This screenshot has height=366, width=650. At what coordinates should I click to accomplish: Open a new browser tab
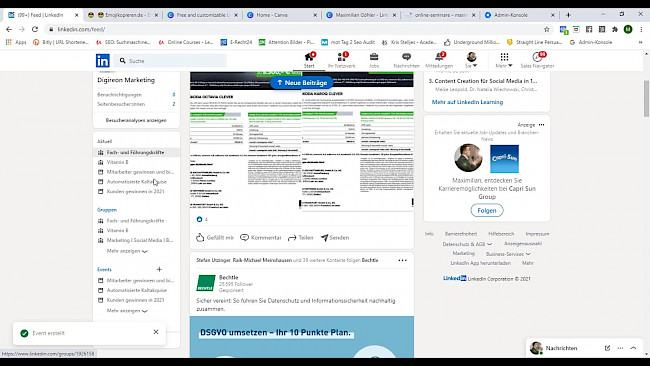[x=568, y=15]
